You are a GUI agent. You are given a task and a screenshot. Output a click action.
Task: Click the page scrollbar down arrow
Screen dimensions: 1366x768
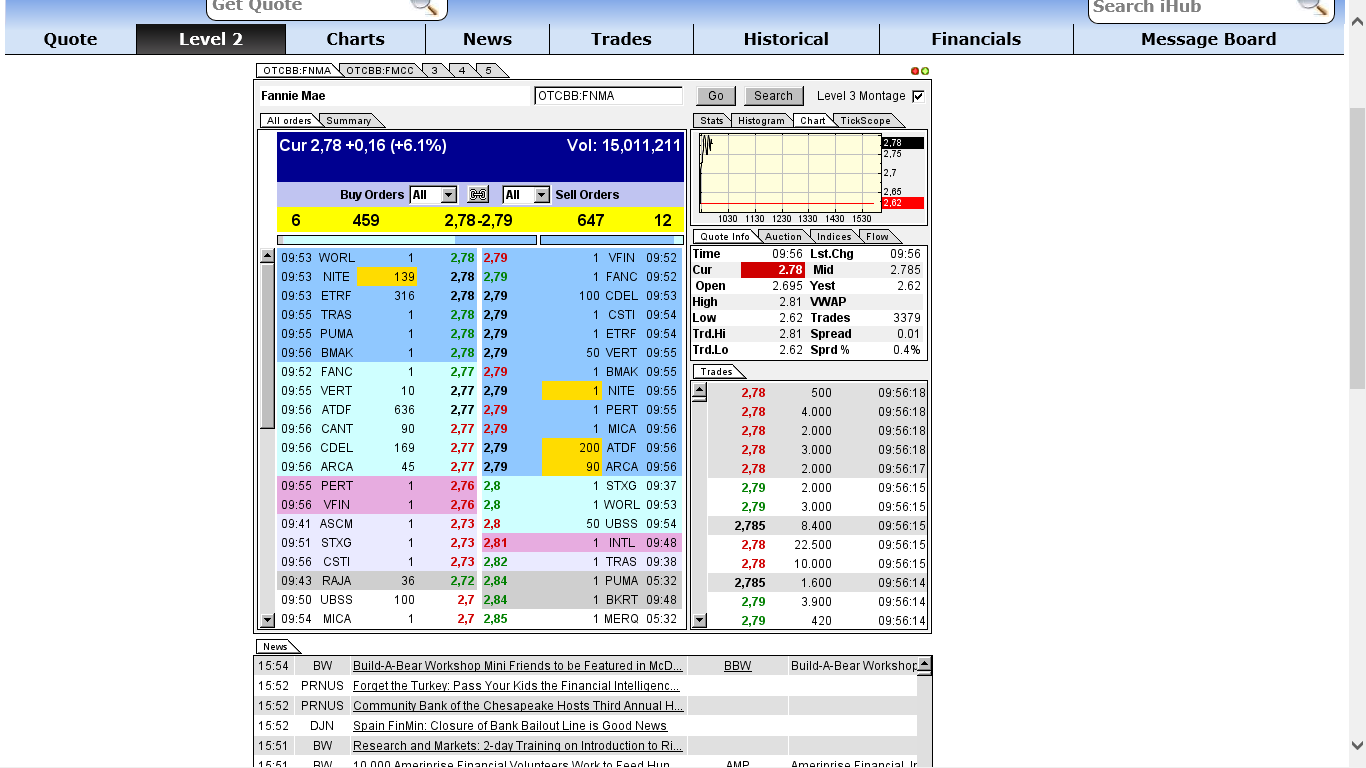[1357, 745]
